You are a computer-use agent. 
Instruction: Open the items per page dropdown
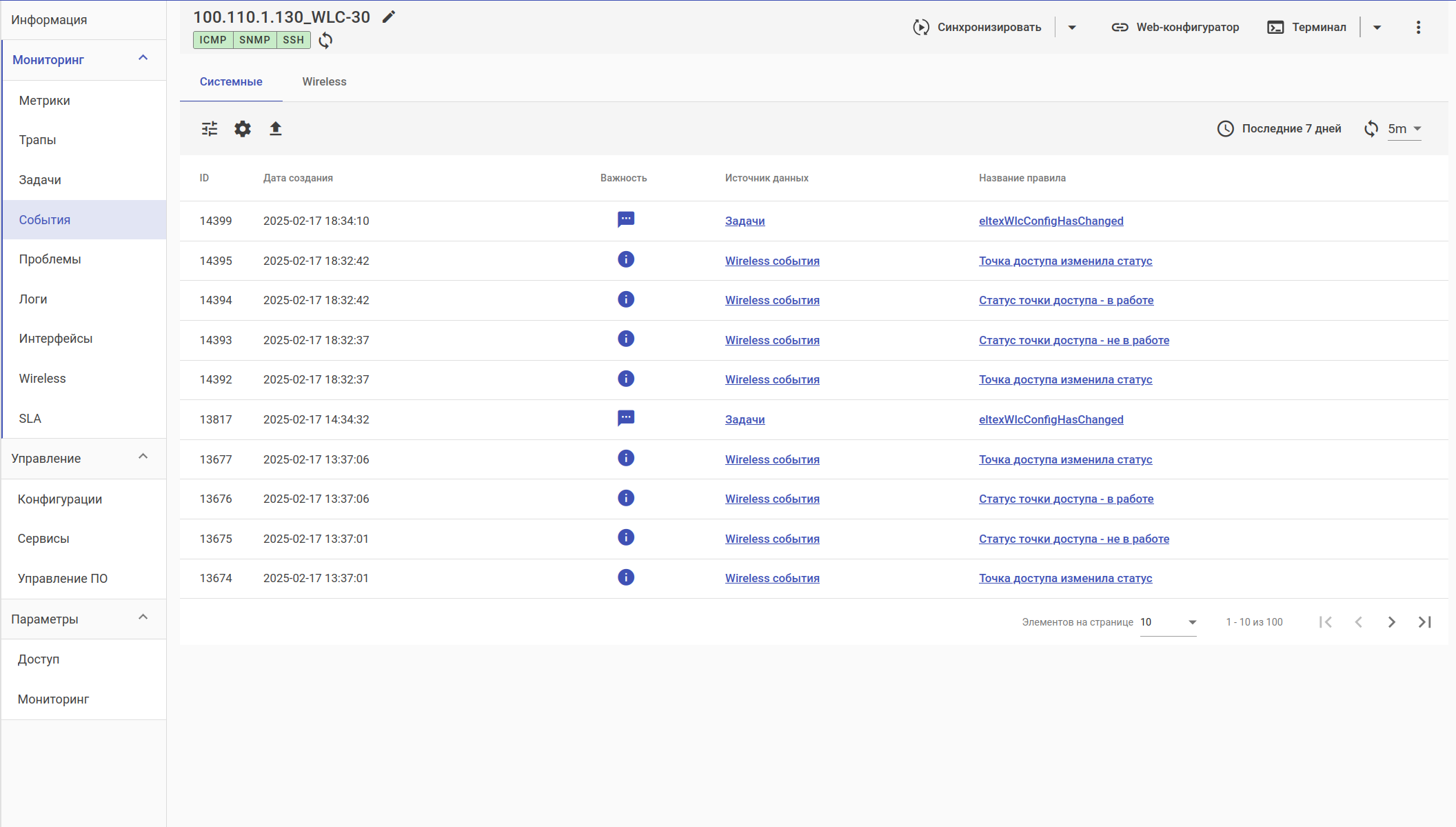[x=1169, y=622]
